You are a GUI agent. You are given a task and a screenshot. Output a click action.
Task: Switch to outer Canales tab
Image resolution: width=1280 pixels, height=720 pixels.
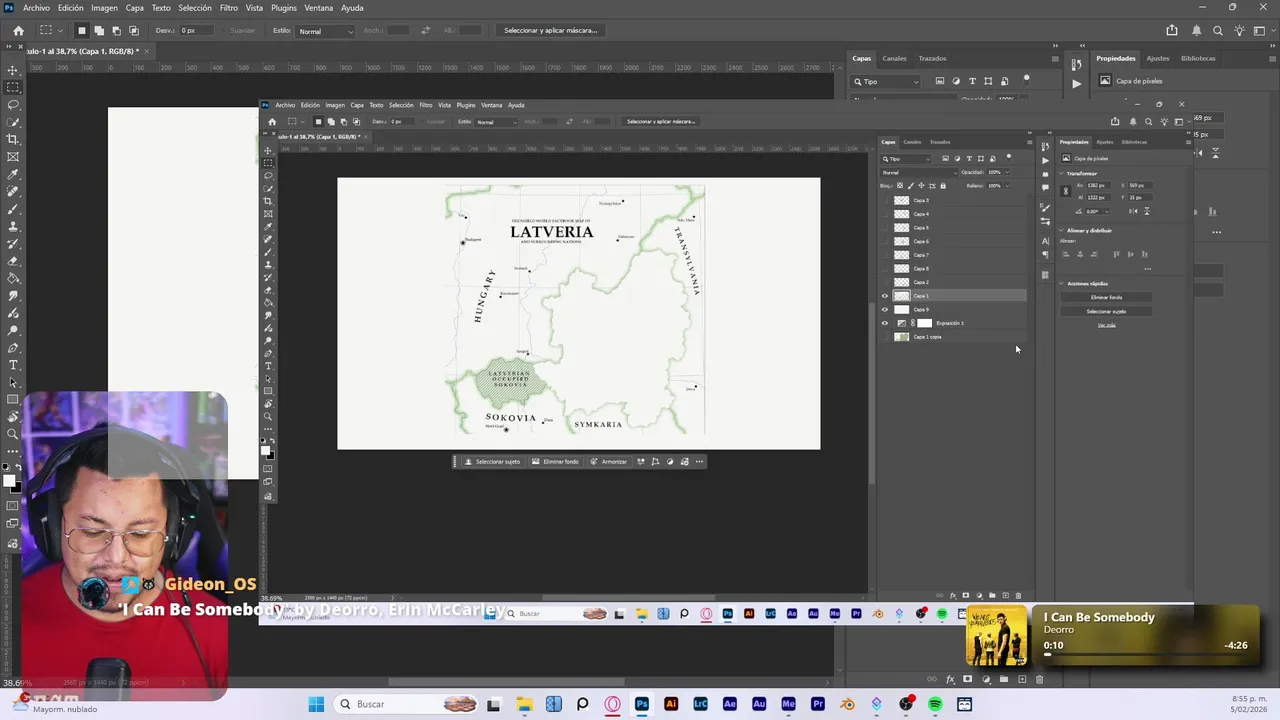pos(894,58)
